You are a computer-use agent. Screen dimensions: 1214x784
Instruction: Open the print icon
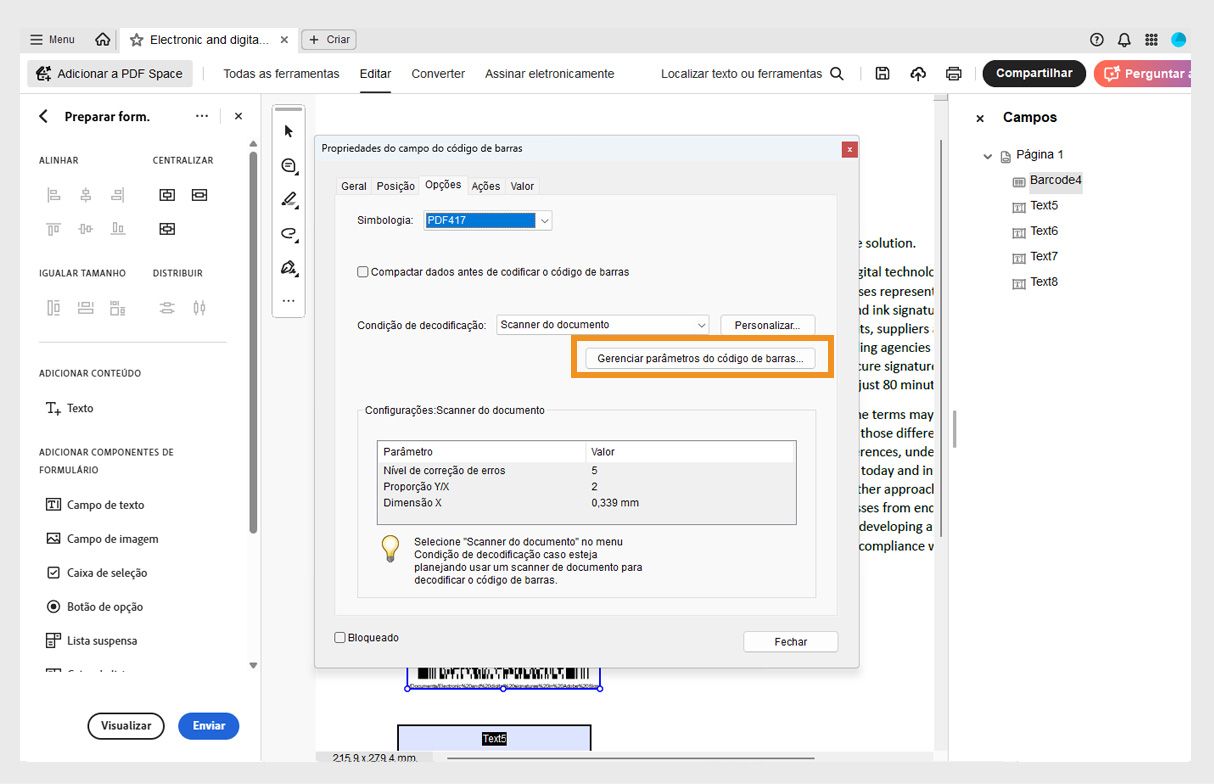953,73
